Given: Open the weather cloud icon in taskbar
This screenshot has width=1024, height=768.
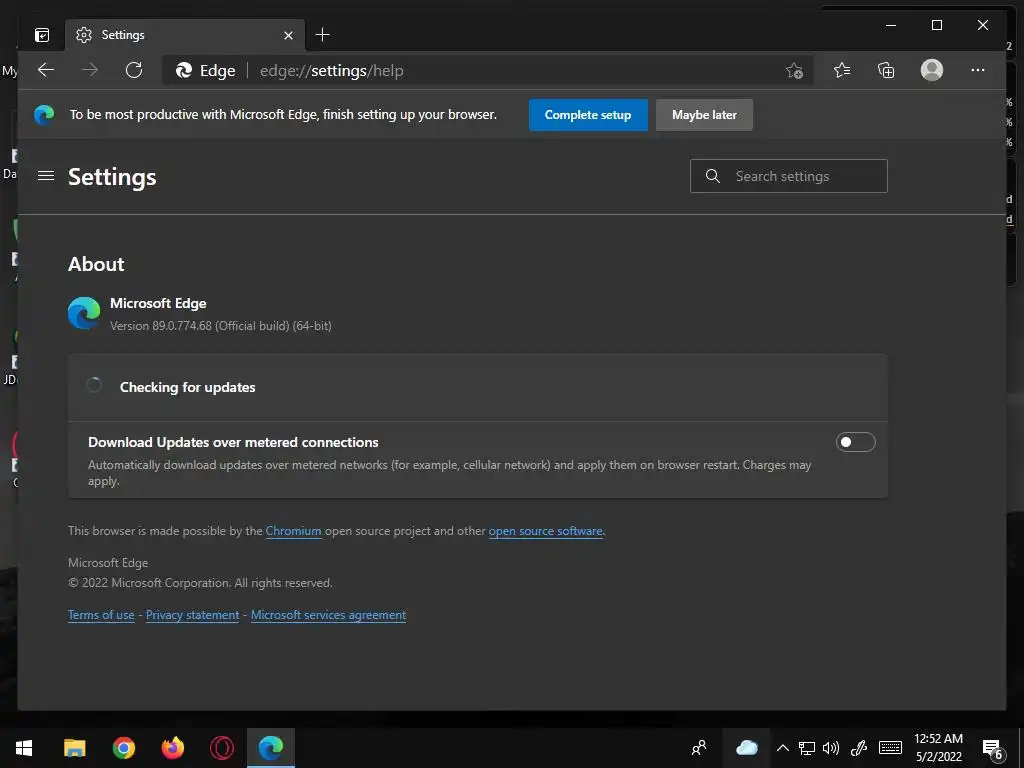Looking at the screenshot, I should tap(746, 748).
